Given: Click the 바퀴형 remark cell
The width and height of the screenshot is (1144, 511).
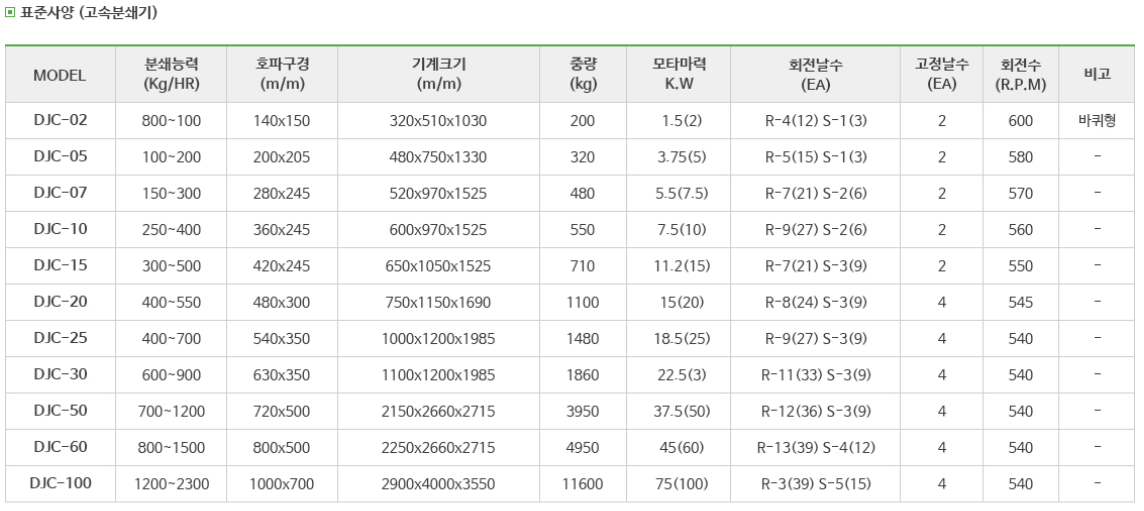Looking at the screenshot, I should pos(1097,120).
